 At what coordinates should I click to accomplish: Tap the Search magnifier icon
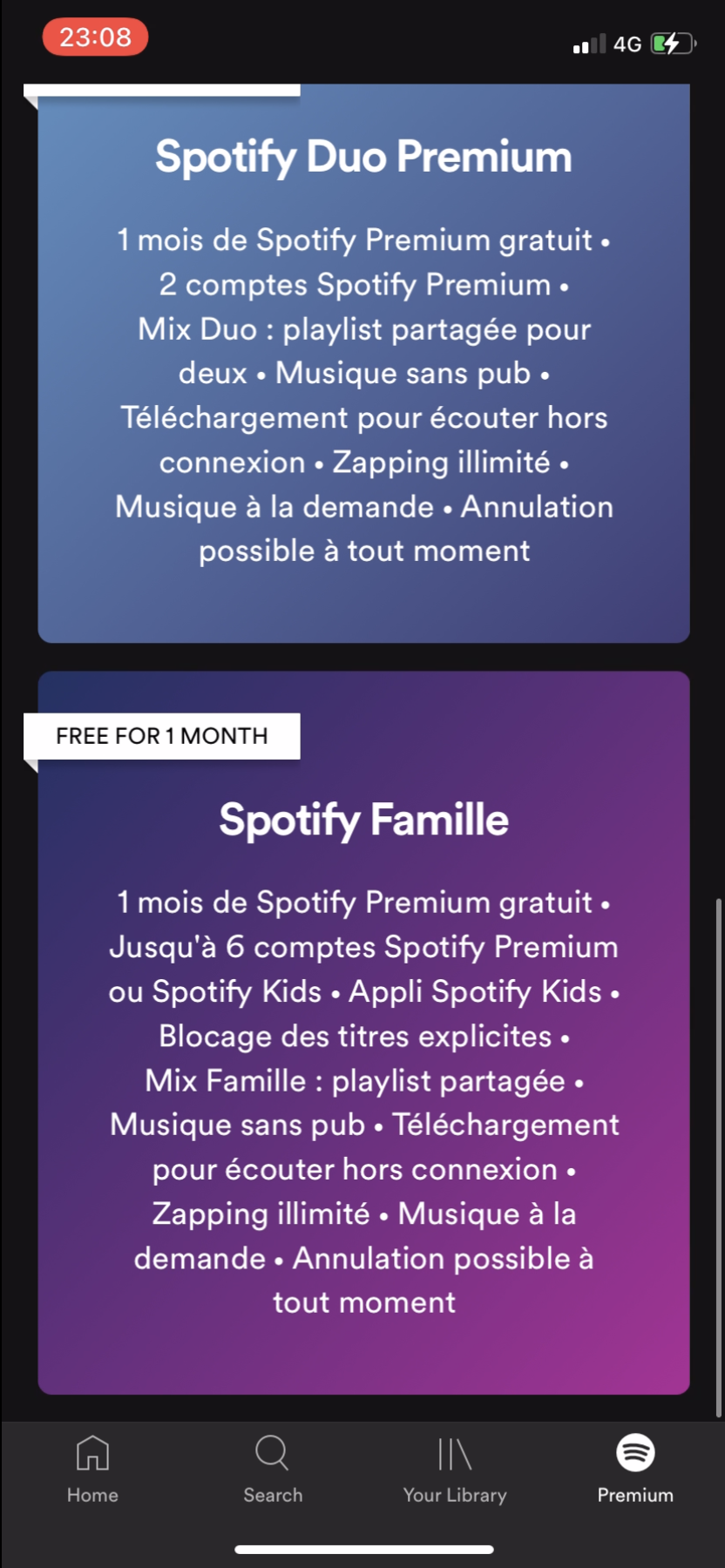click(272, 1453)
